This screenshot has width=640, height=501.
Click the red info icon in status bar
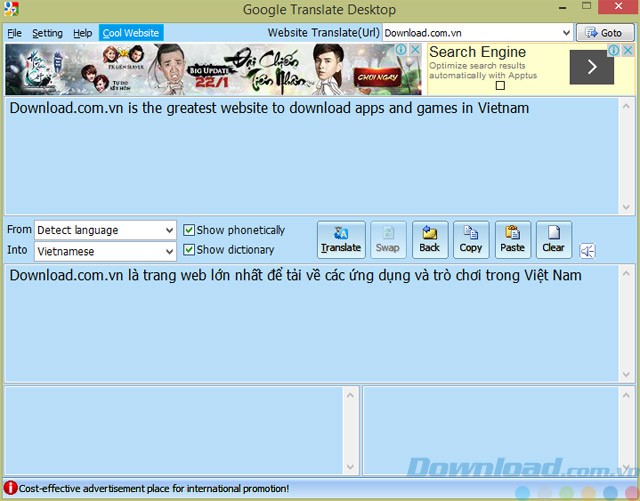pyautogui.click(x=10, y=488)
